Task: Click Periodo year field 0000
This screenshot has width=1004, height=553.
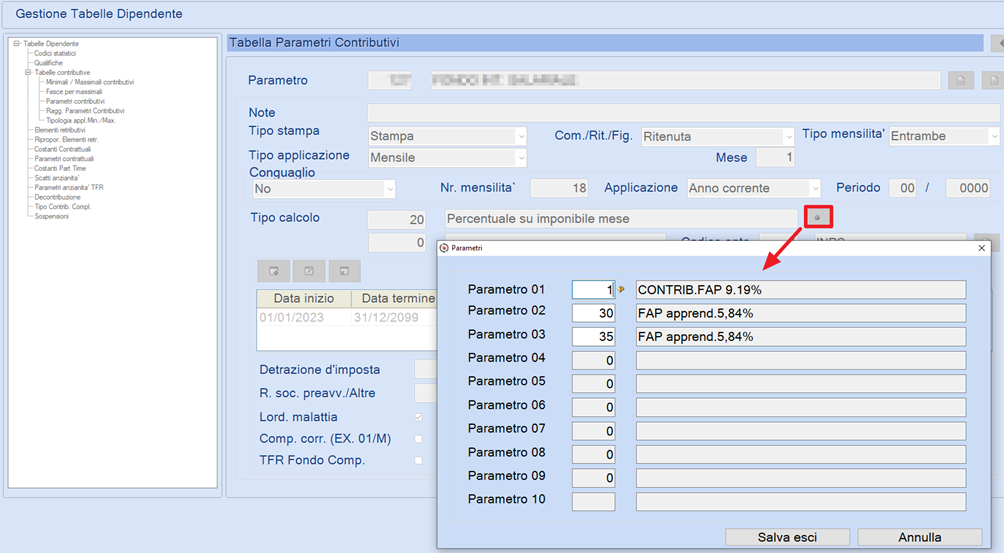Action: tap(968, 188)
